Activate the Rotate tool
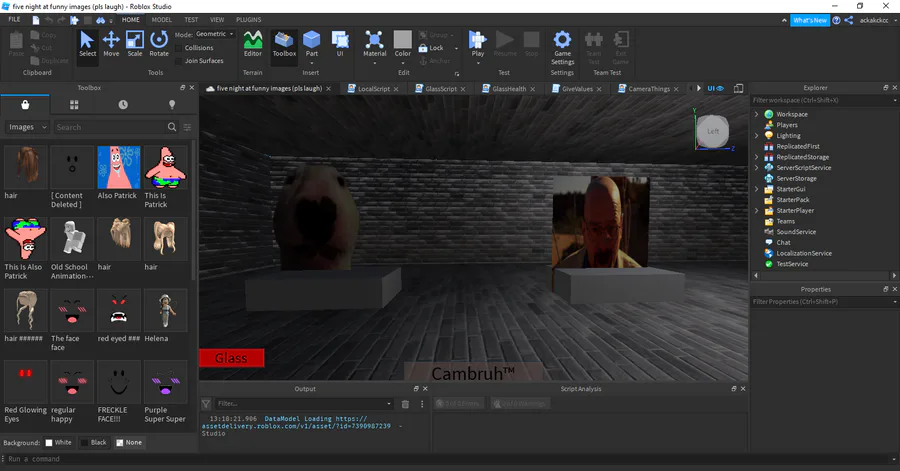 point(159,44)
